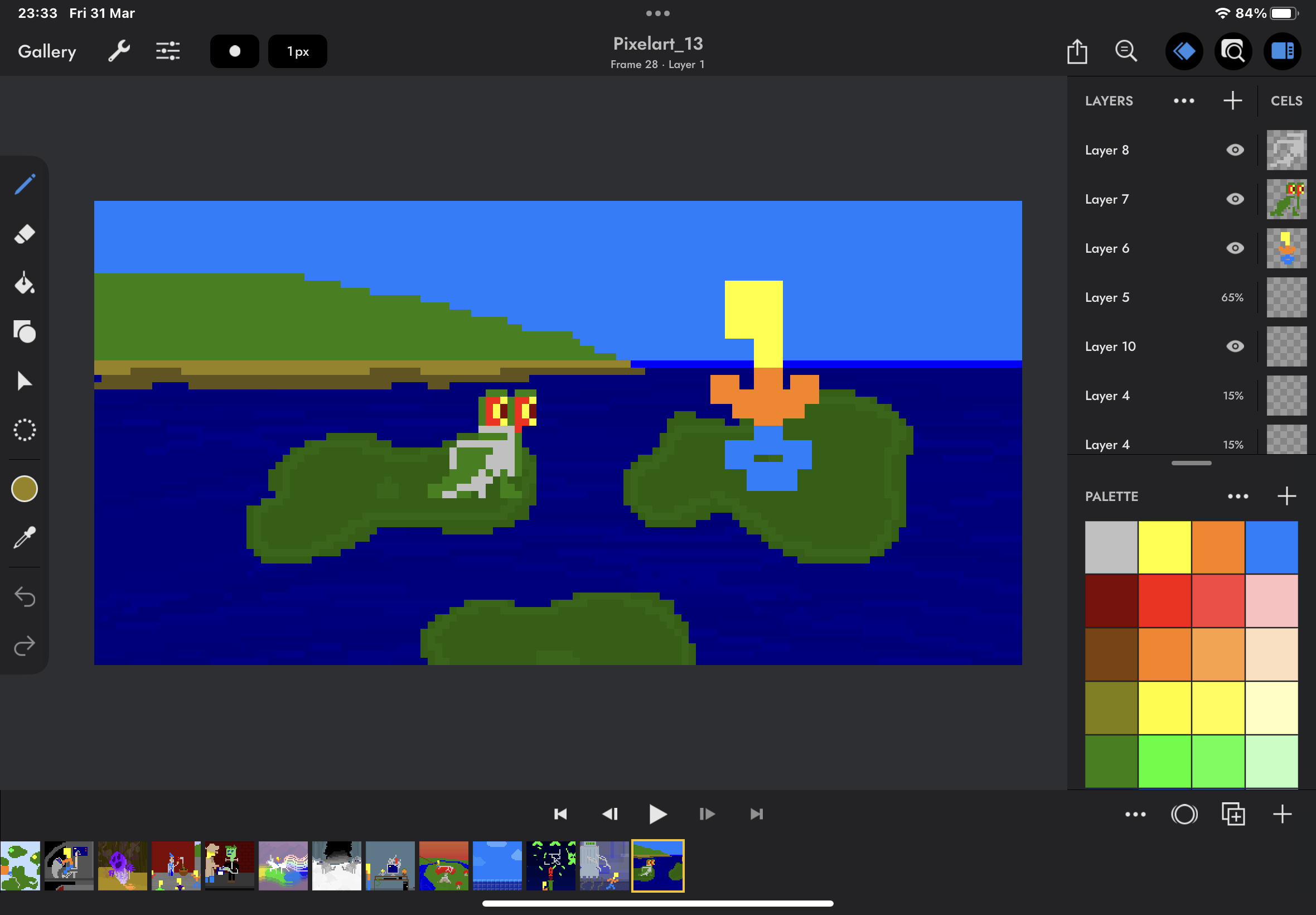Screen dimensions: 1316x915
Task: Toggle the preview magnifier button
Action: (1233, 51)
